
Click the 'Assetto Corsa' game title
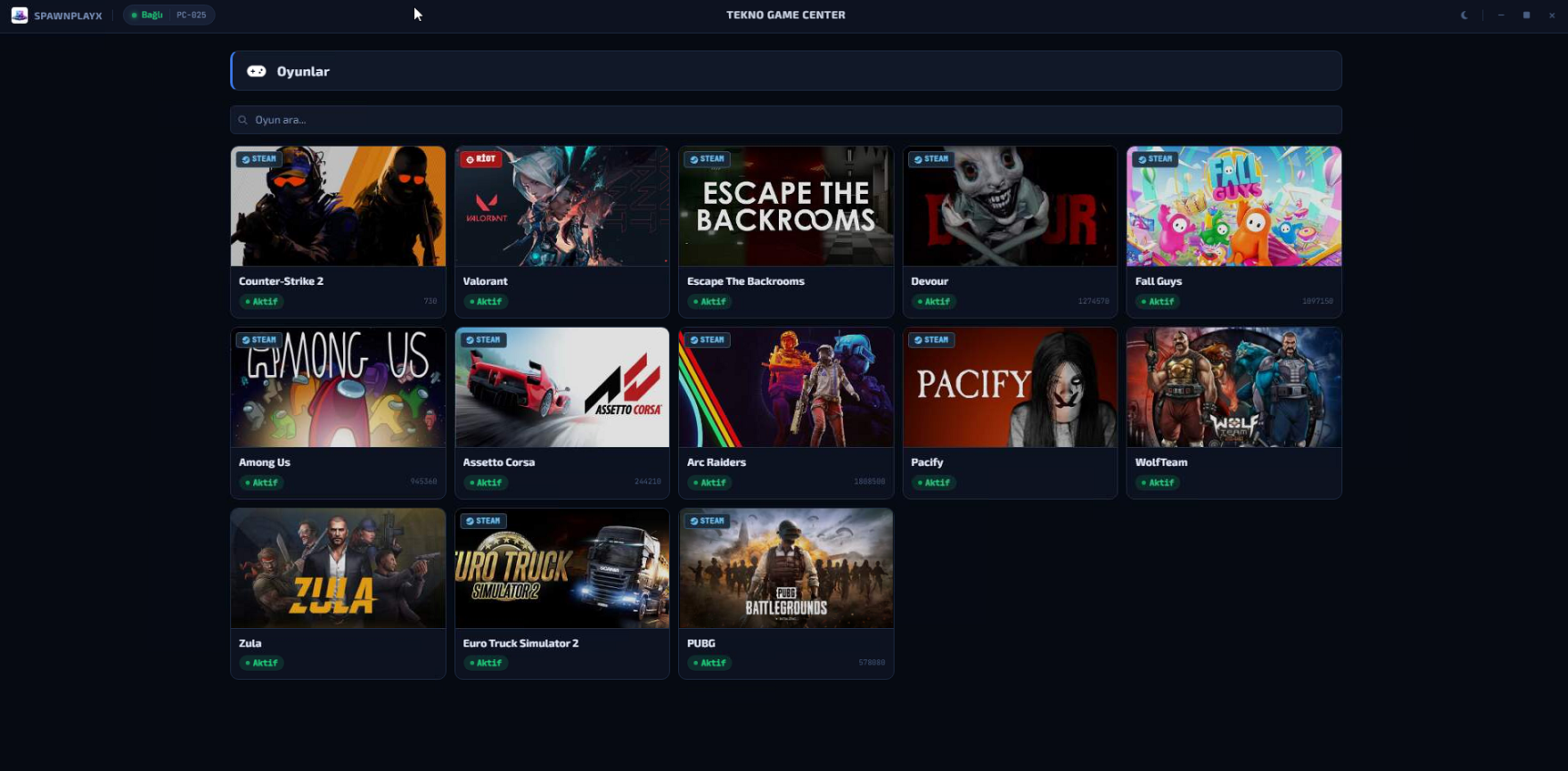tap(499, 462)
